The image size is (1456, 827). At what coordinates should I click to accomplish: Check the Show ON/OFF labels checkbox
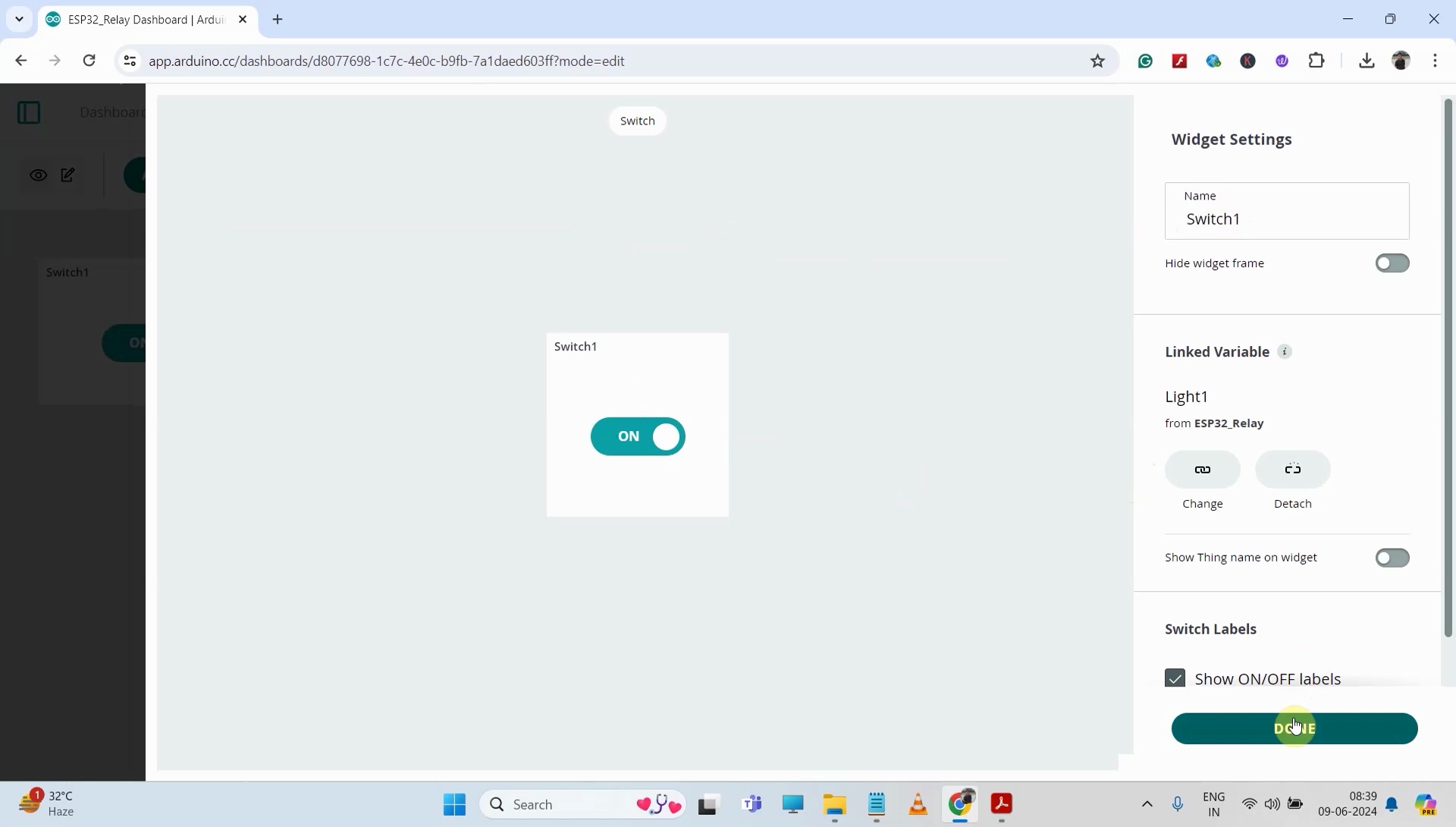click(1175, 678)
